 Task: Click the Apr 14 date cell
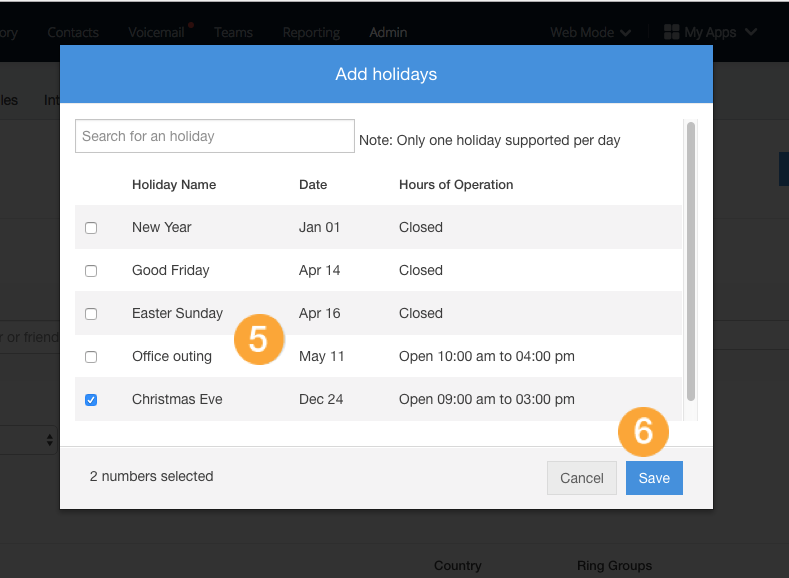tap(320, 271)
